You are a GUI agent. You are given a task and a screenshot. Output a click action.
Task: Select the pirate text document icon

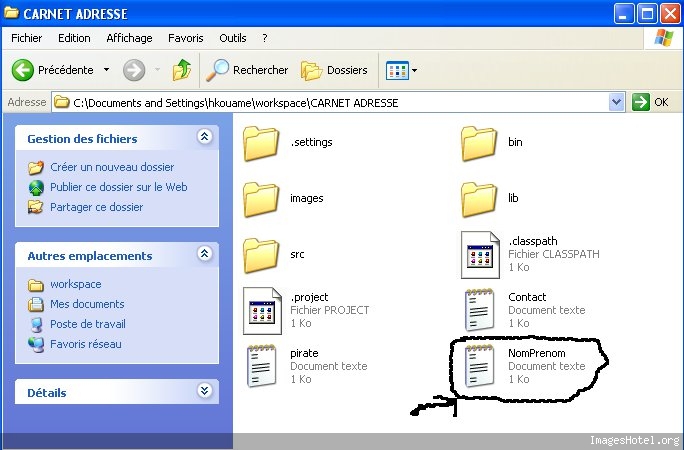[261, 366]
